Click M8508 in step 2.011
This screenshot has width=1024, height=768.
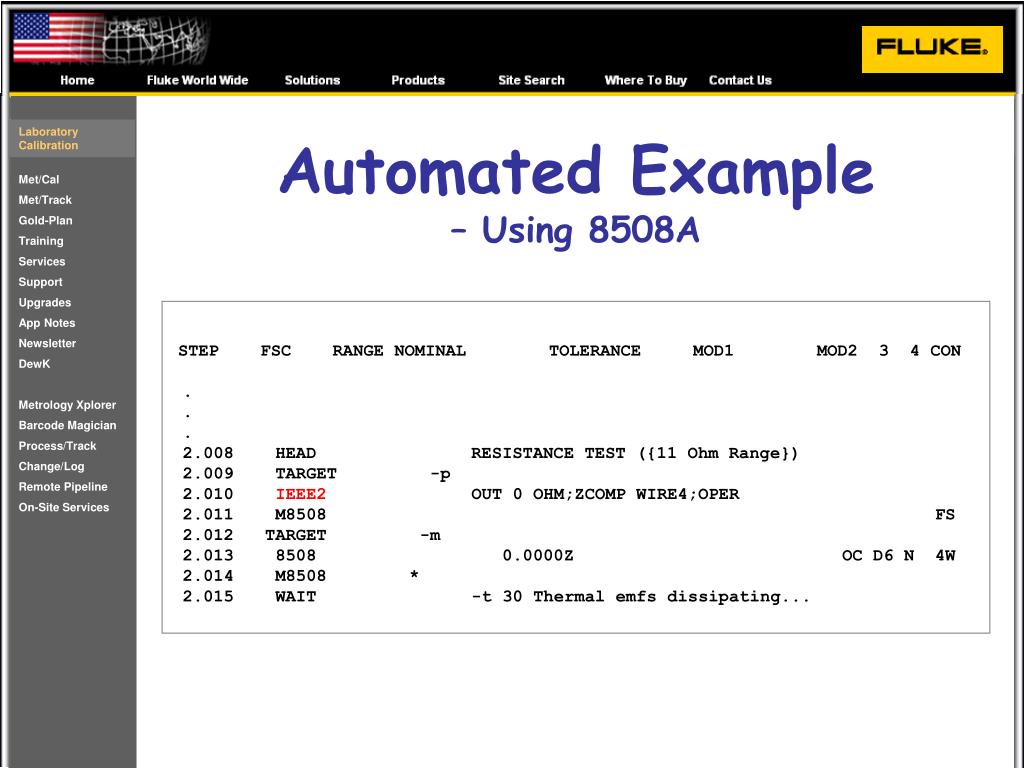pos(300,515)
